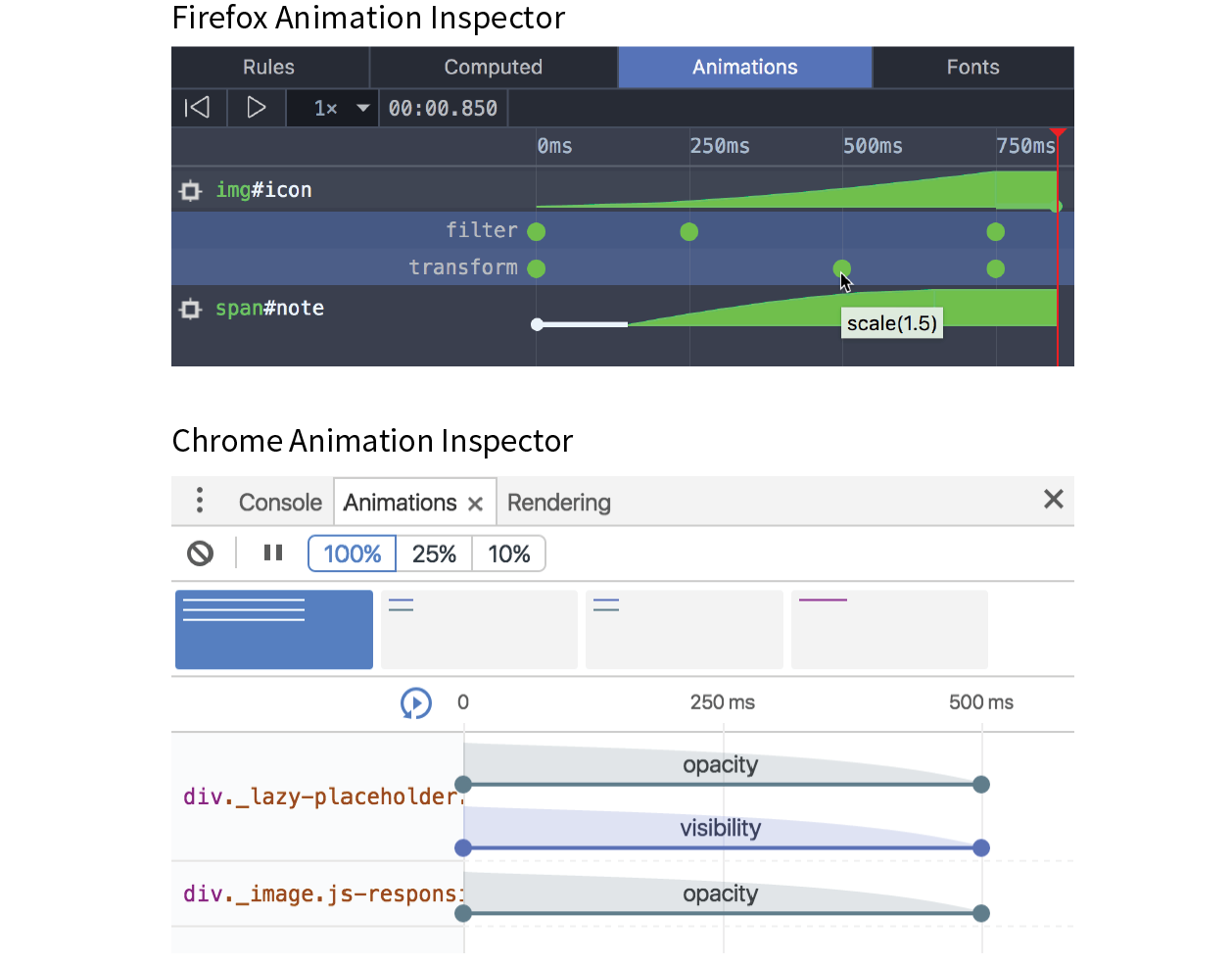Close the Chrome DevTools drawer
Screen dimensions: 1232x965
click(1054, 500)
